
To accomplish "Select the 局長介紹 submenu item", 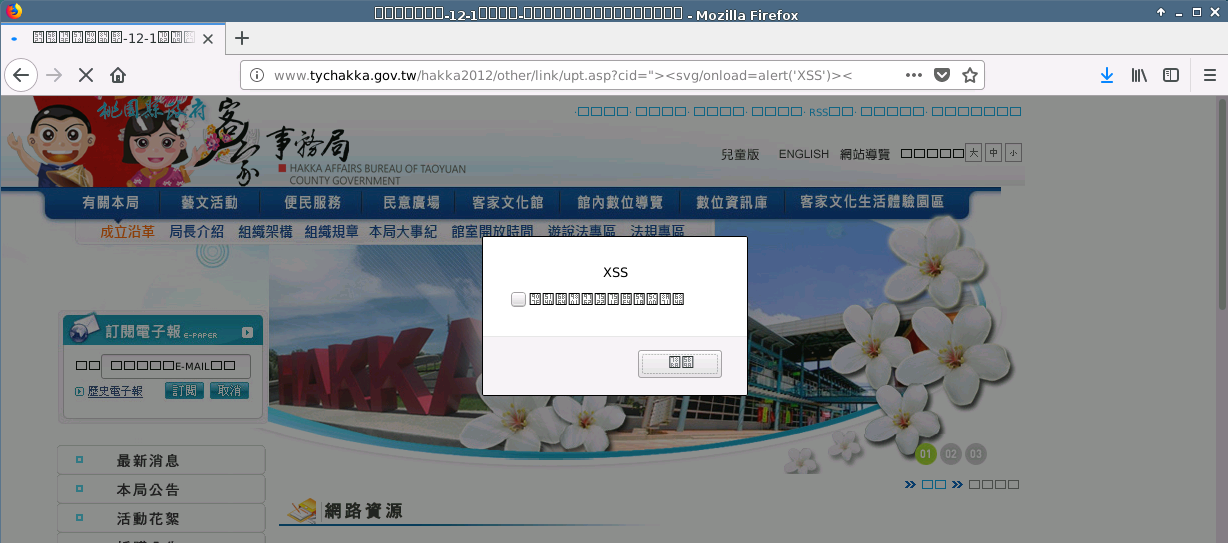I will [196, 232].
